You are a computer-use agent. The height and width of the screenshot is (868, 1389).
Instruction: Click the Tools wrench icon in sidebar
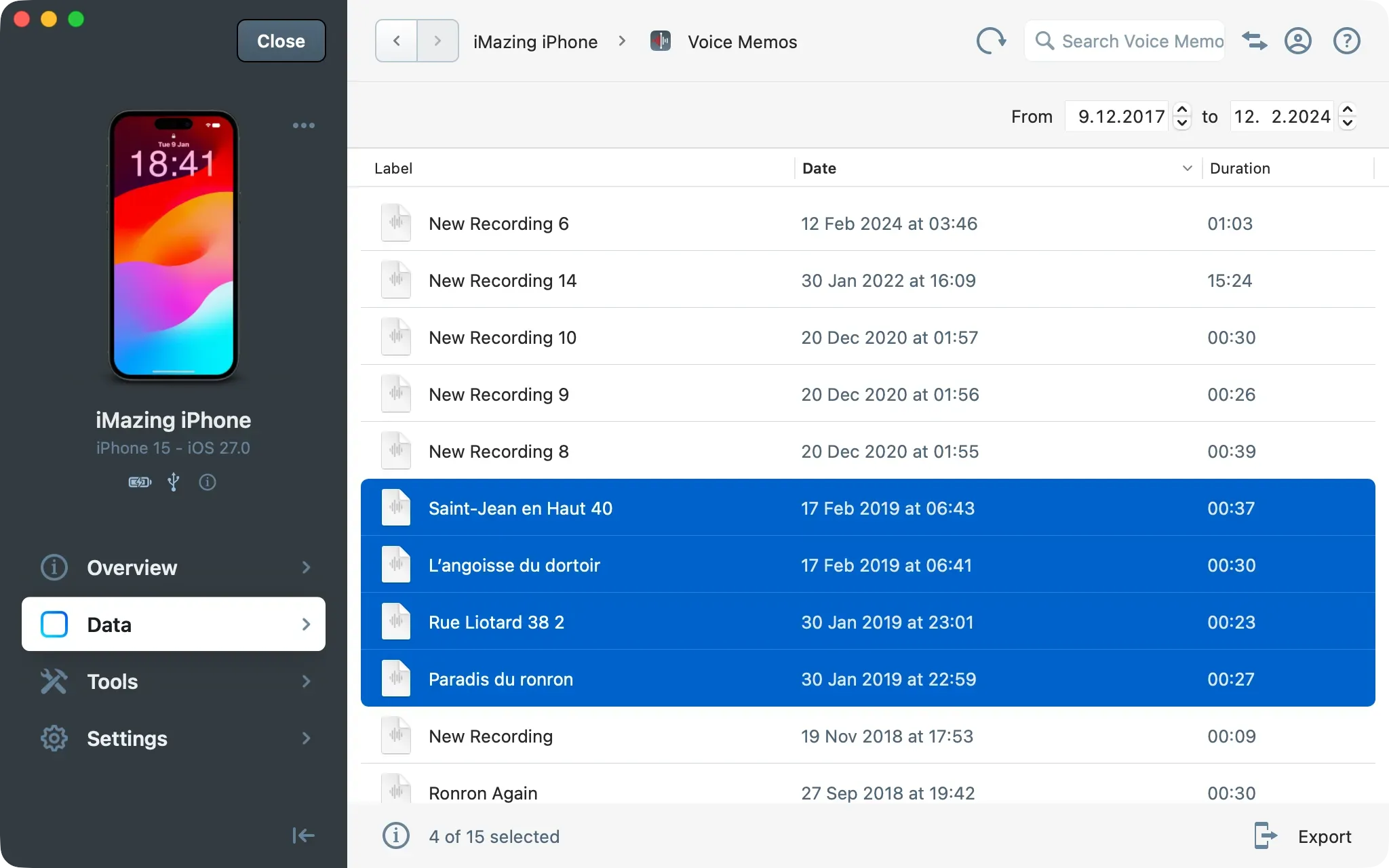pyautogui.click(x=54, y=681)
